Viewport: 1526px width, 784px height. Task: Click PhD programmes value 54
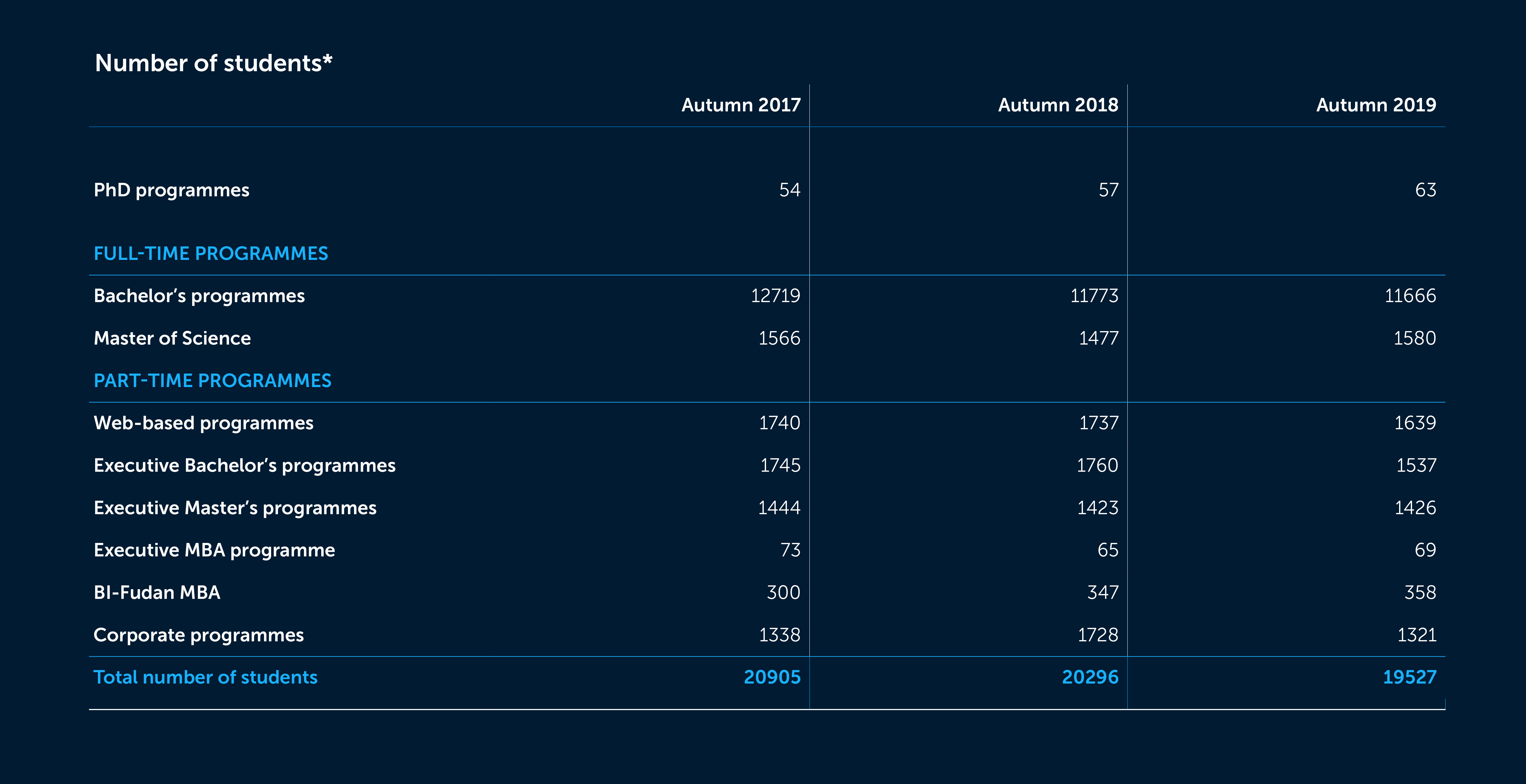(x=790, y=190)
